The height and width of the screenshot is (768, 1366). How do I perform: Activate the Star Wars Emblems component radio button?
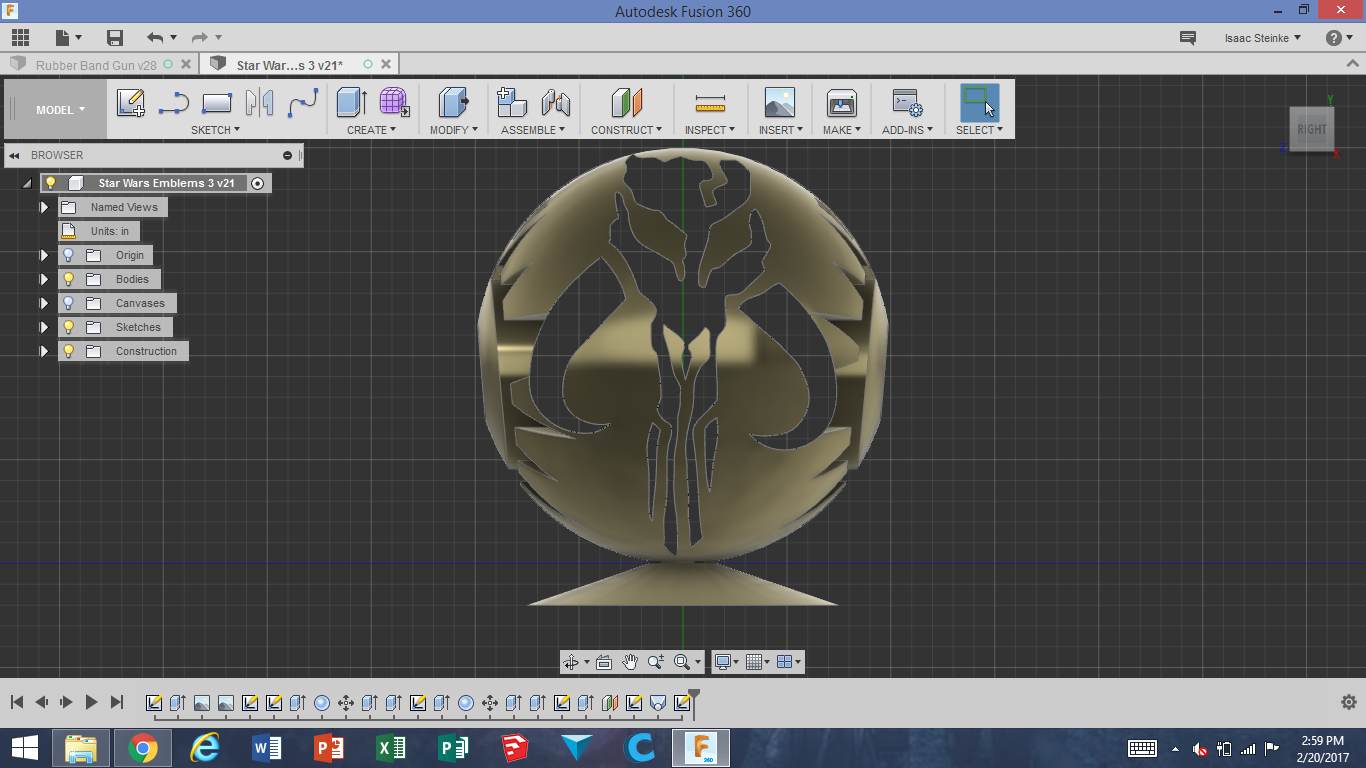258,183
